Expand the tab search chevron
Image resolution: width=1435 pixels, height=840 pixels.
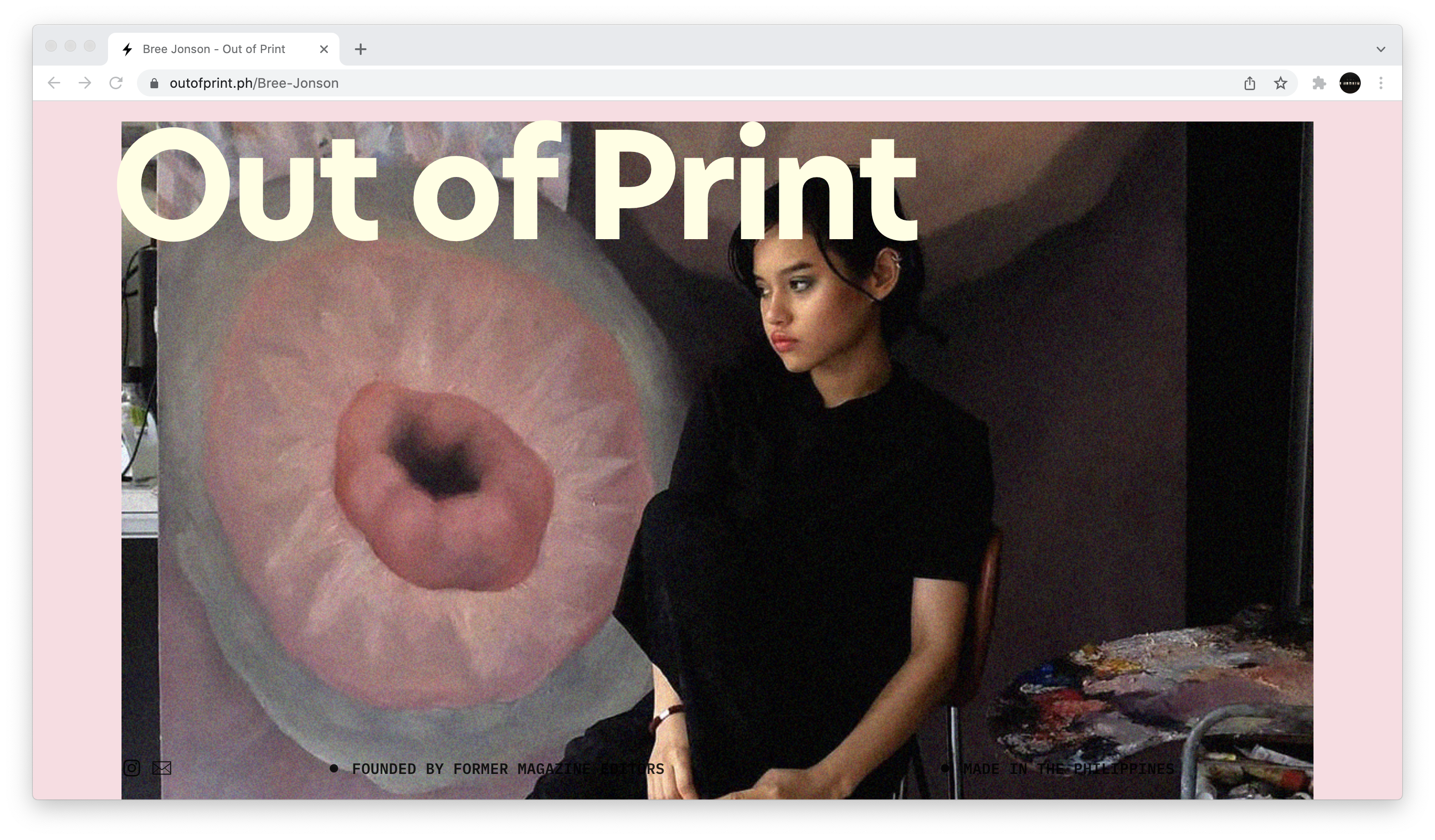(1381, 49)
